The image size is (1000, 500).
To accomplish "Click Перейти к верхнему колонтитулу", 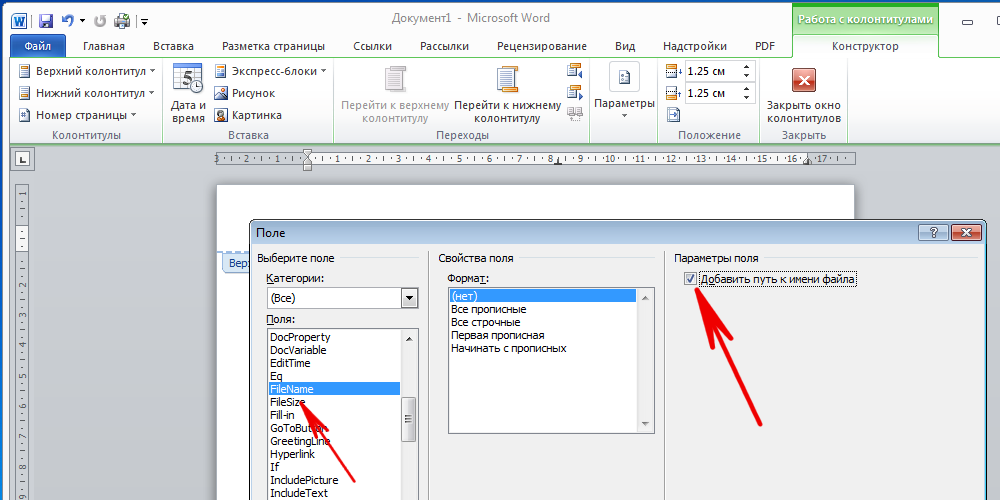I will pyautogui.click(x=395, y=94).
